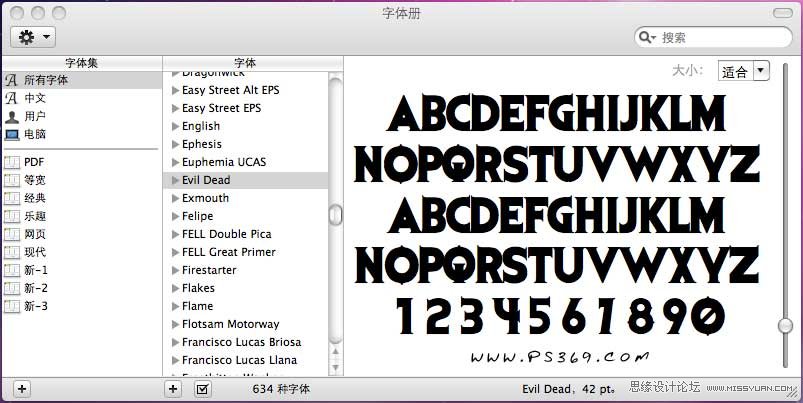Open the 等宽 collection
Viewport: 803px width, 403px height.
click(82, 180)
